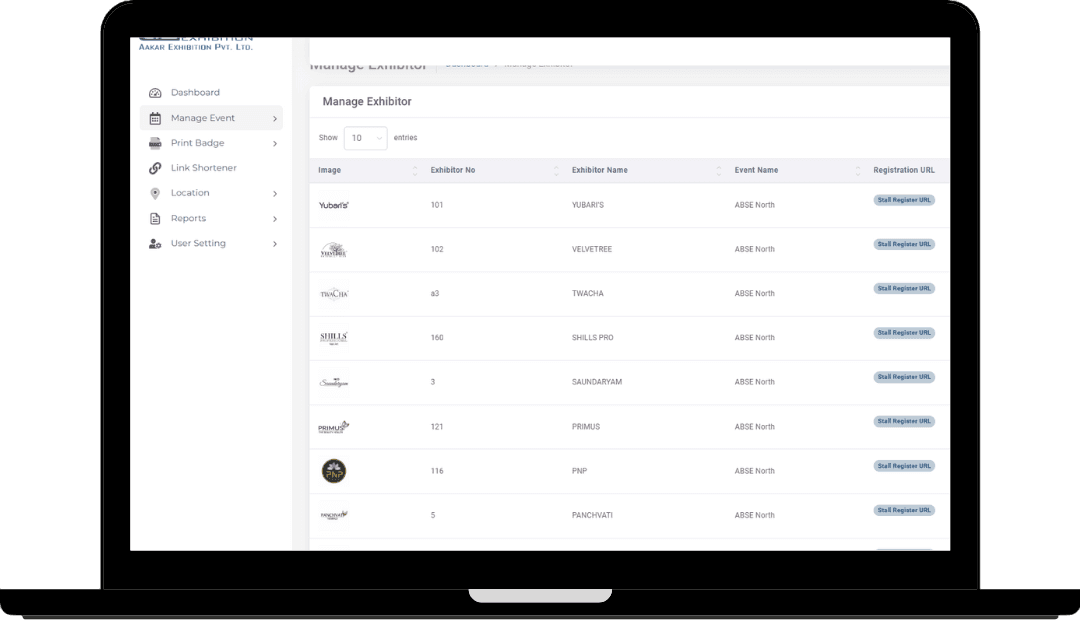Expand the Print Badge submenu chevron
1080x635 pixels.
275,144
